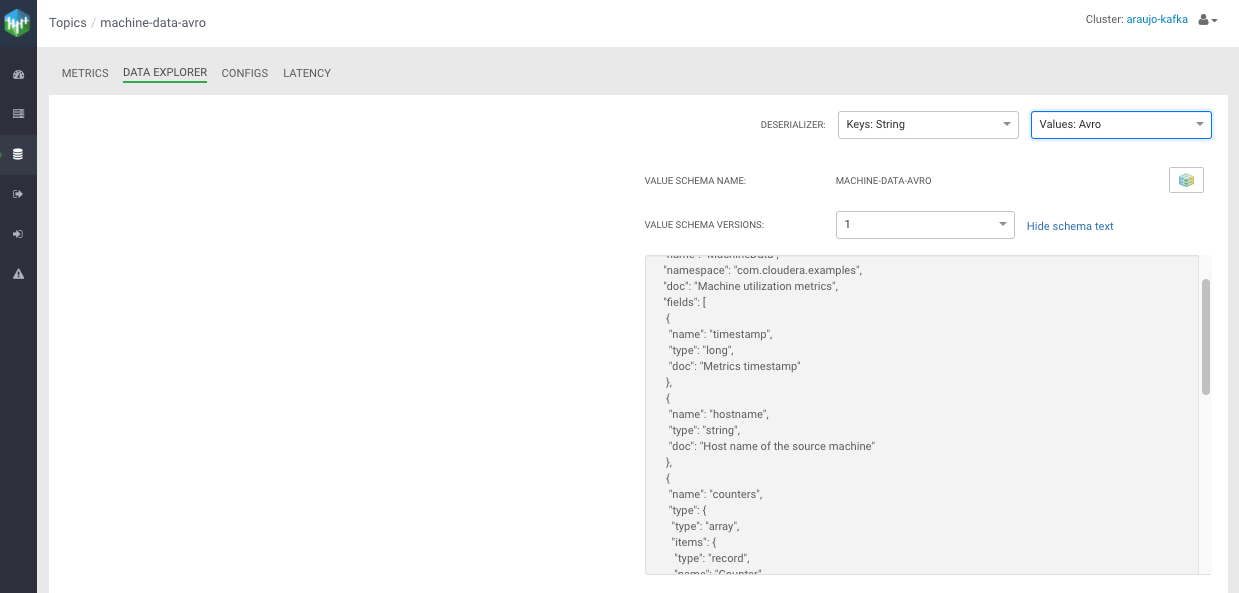This screenshot has width=1239, height=593.
Task: Click Hide schema text link
Action: coord(1070,226)
